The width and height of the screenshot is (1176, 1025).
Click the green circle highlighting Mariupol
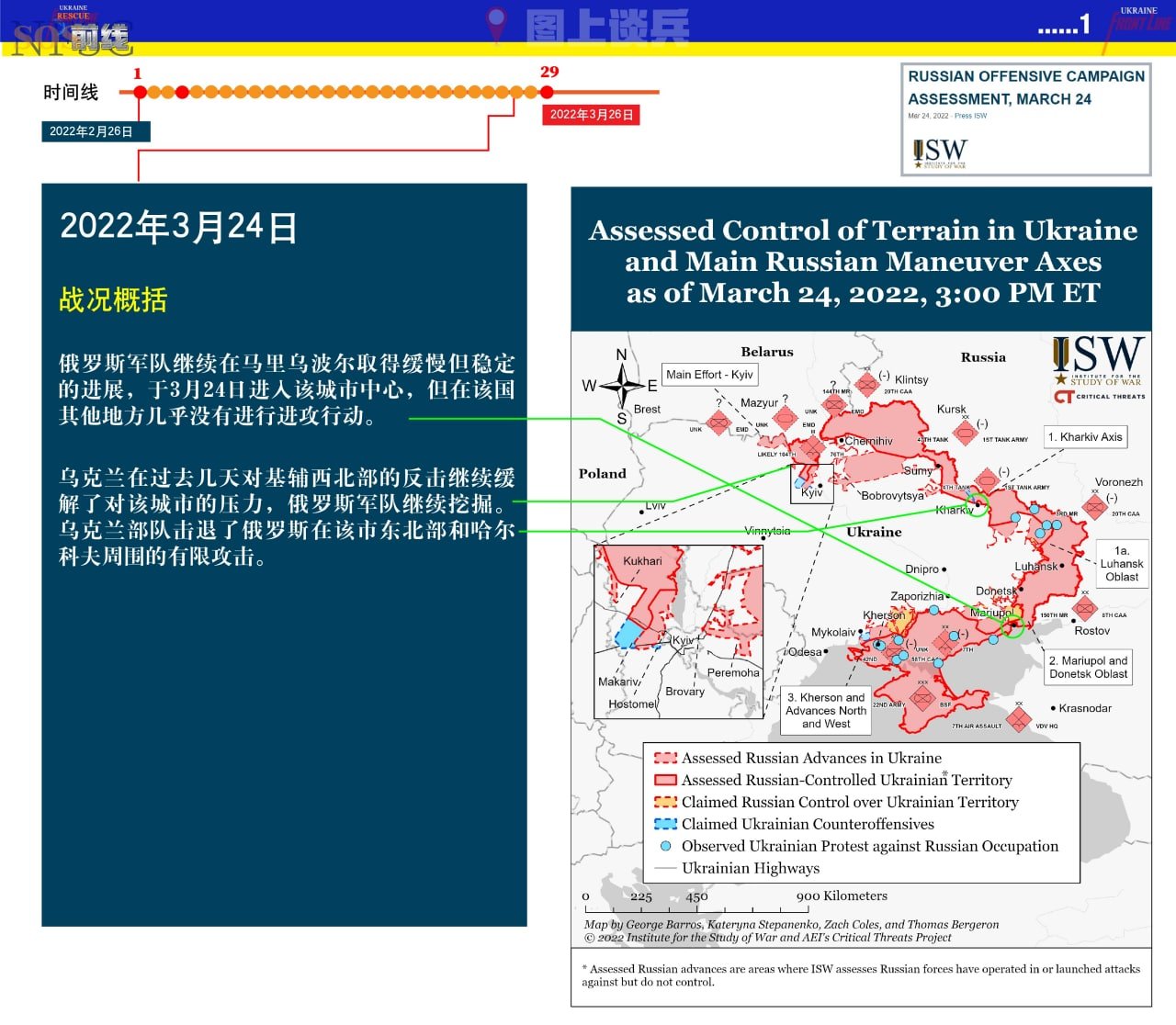click(x=1012, y=626)
